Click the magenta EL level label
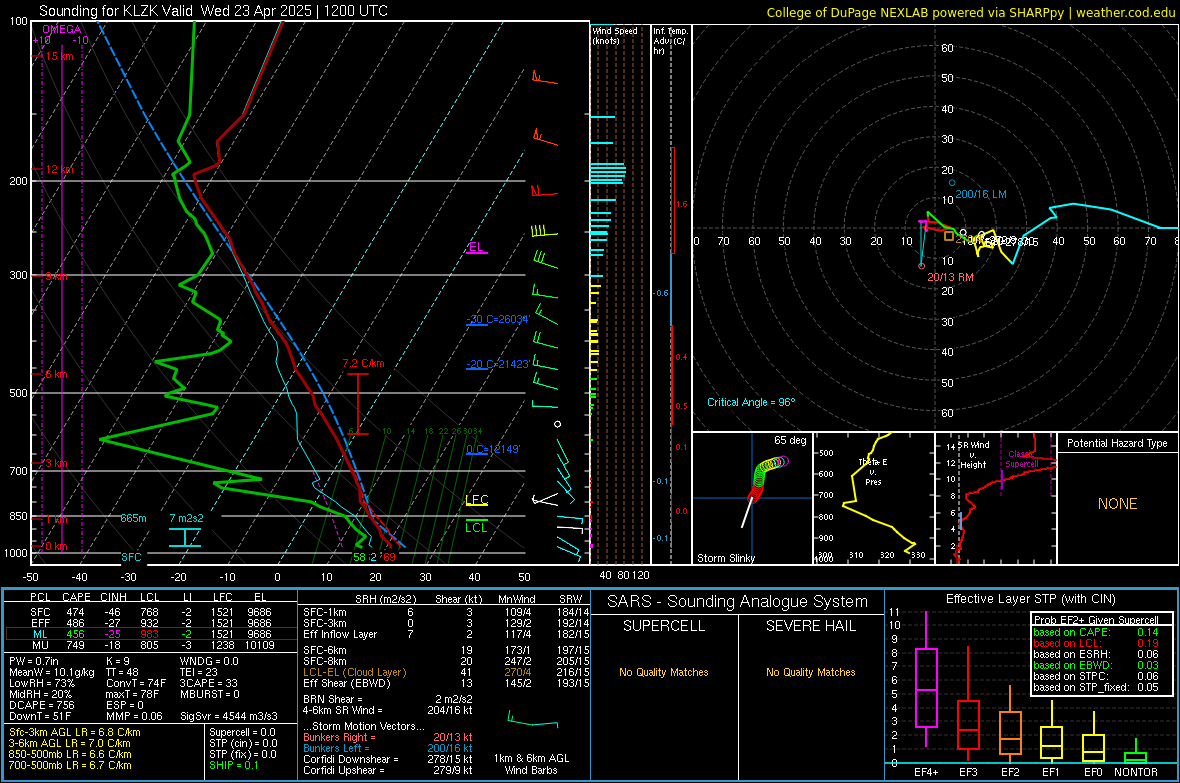The image size is (1180, 783). coord(476,247)
